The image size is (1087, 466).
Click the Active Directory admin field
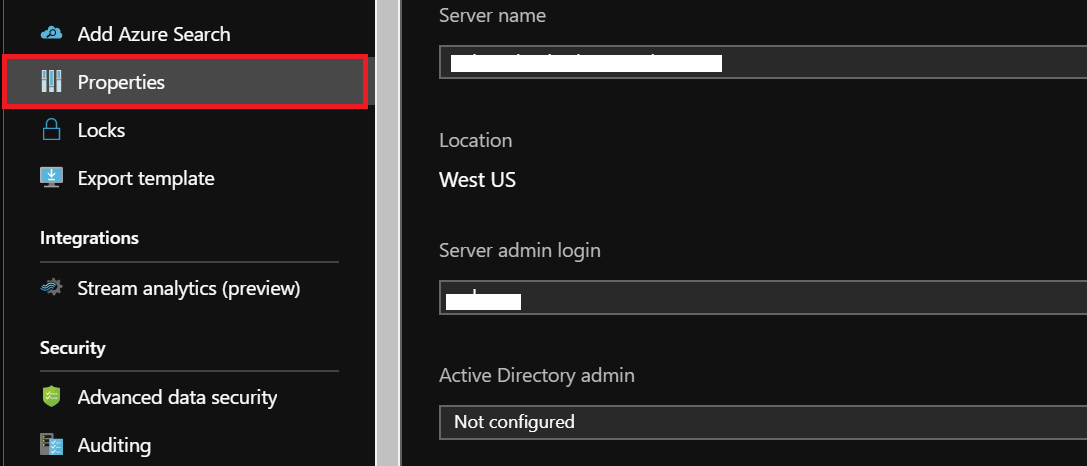click(x=763, y=422)
